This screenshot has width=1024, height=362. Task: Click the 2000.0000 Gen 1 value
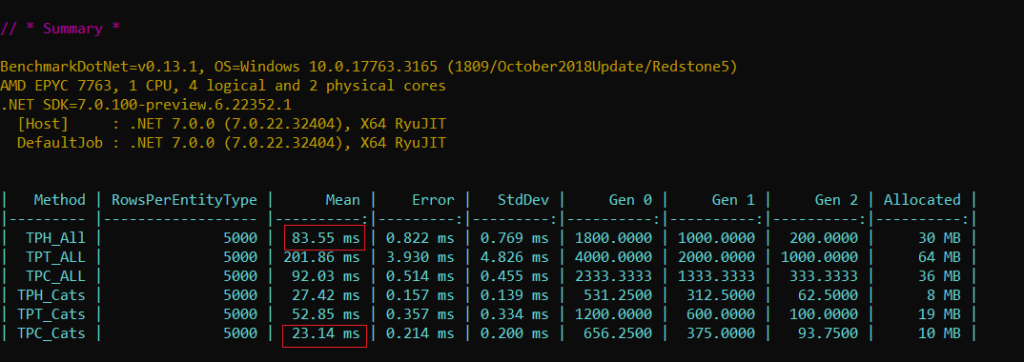pos(716,257)
